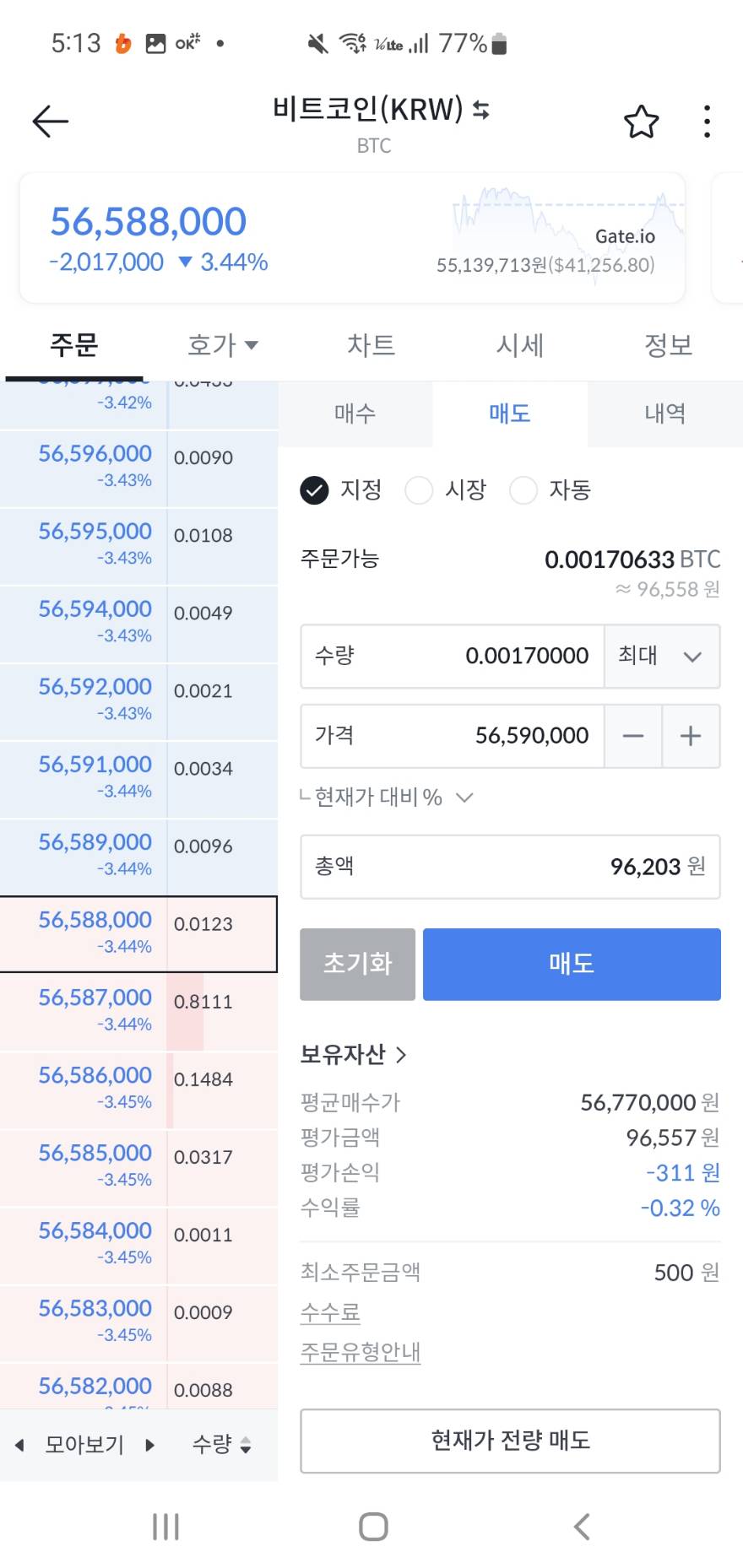The width and height of the screenshot is (743, 1568).
Task: Decrease price with the minus button
Action: 633,736
